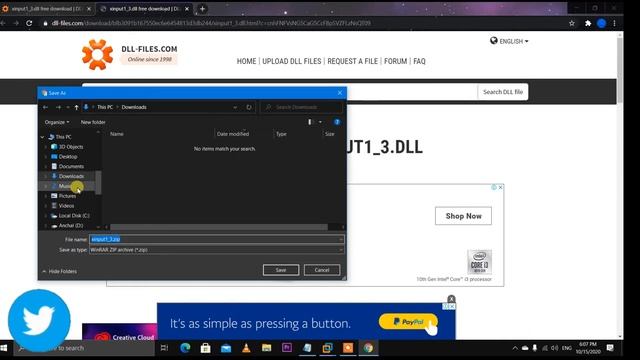Close the Intel ad with X

coord(501,187)
